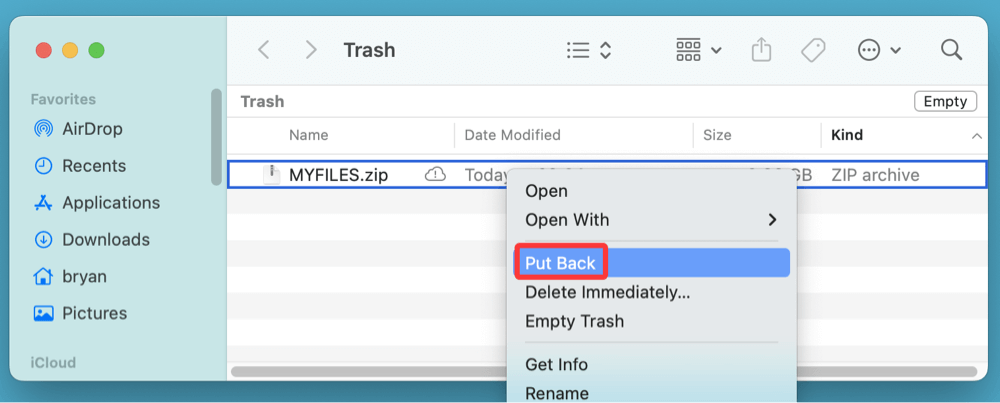Image resolution: width=1000 pixels, height=403 pixels.
Task: Select the MYFILES.zip file name
Action: click(x=338, y=175)
